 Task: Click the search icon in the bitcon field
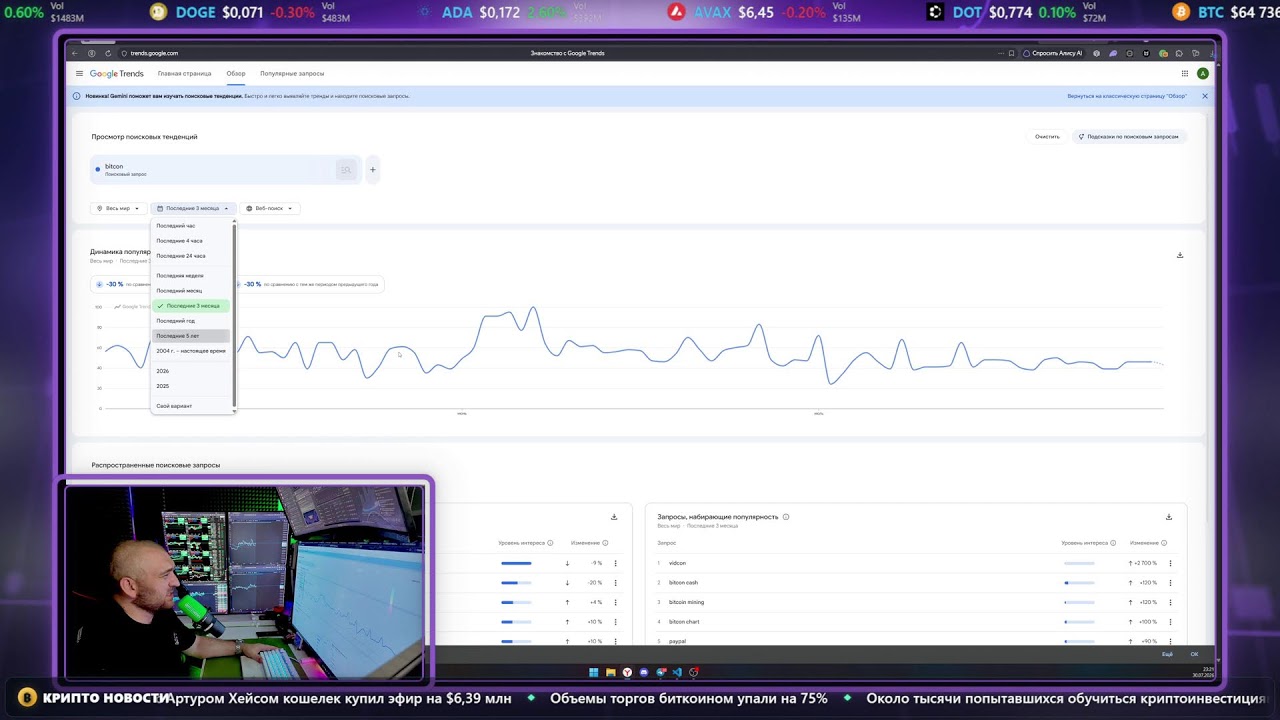(346, 170)
